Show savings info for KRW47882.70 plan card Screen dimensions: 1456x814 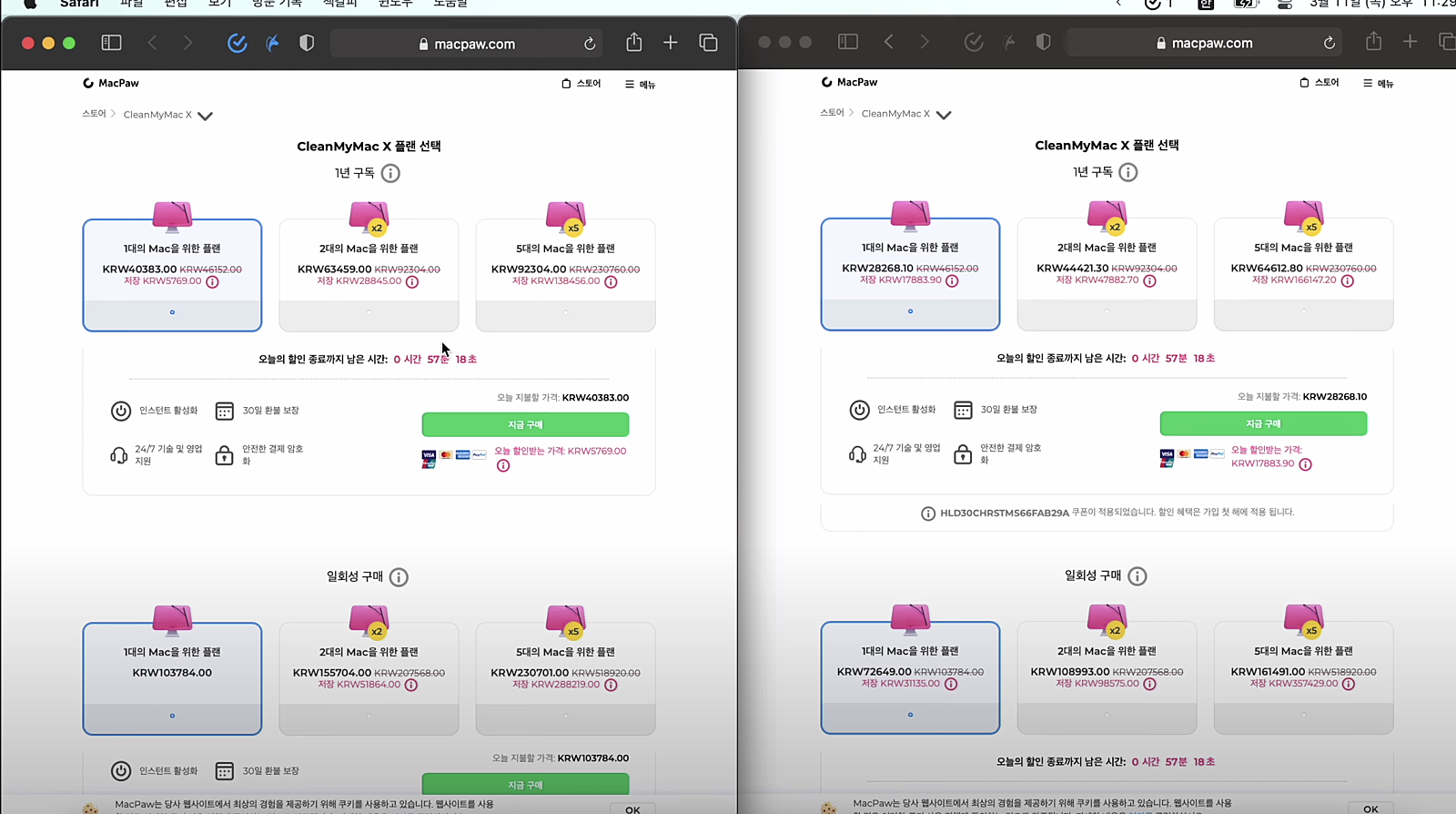1149,281
